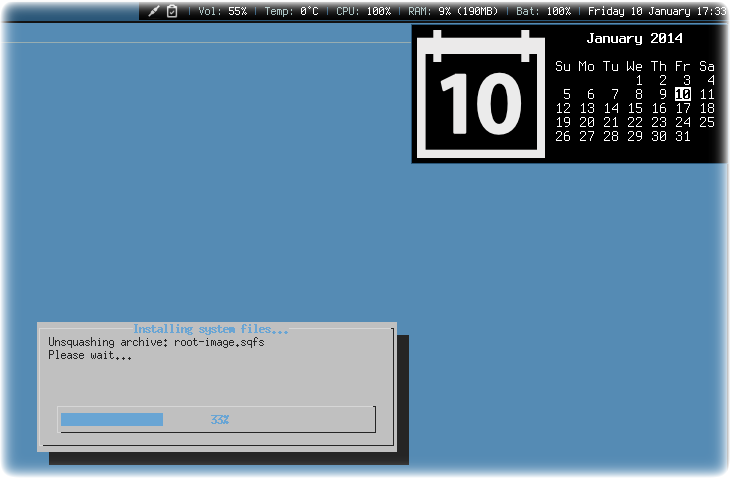This screenshot has height=478, width=730.
Task: Click the Temp: 0°C indicator
Action: 291,11
